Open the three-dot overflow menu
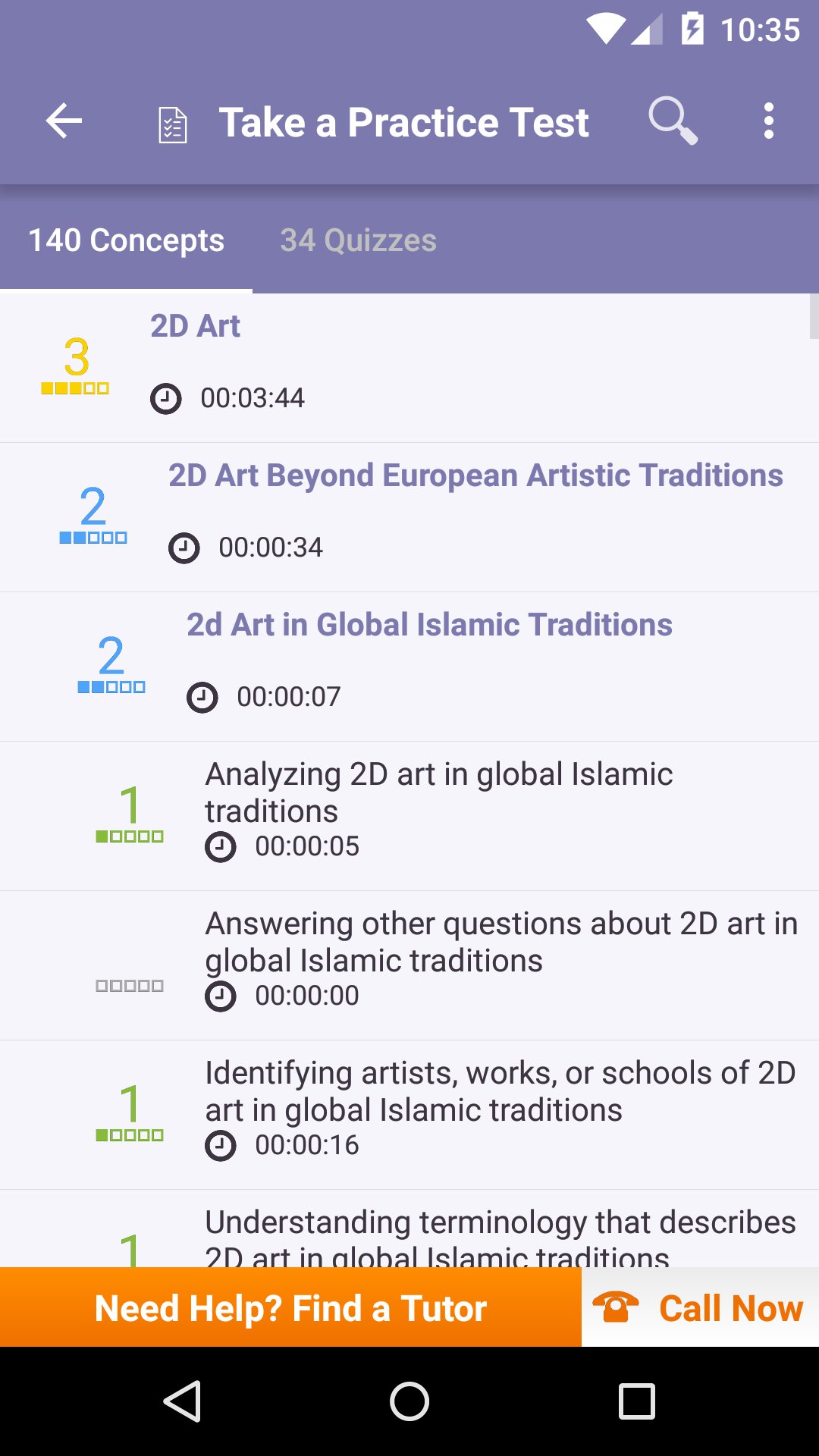The height and width of the screenshot is (1456, 819). tap(768, 121)
